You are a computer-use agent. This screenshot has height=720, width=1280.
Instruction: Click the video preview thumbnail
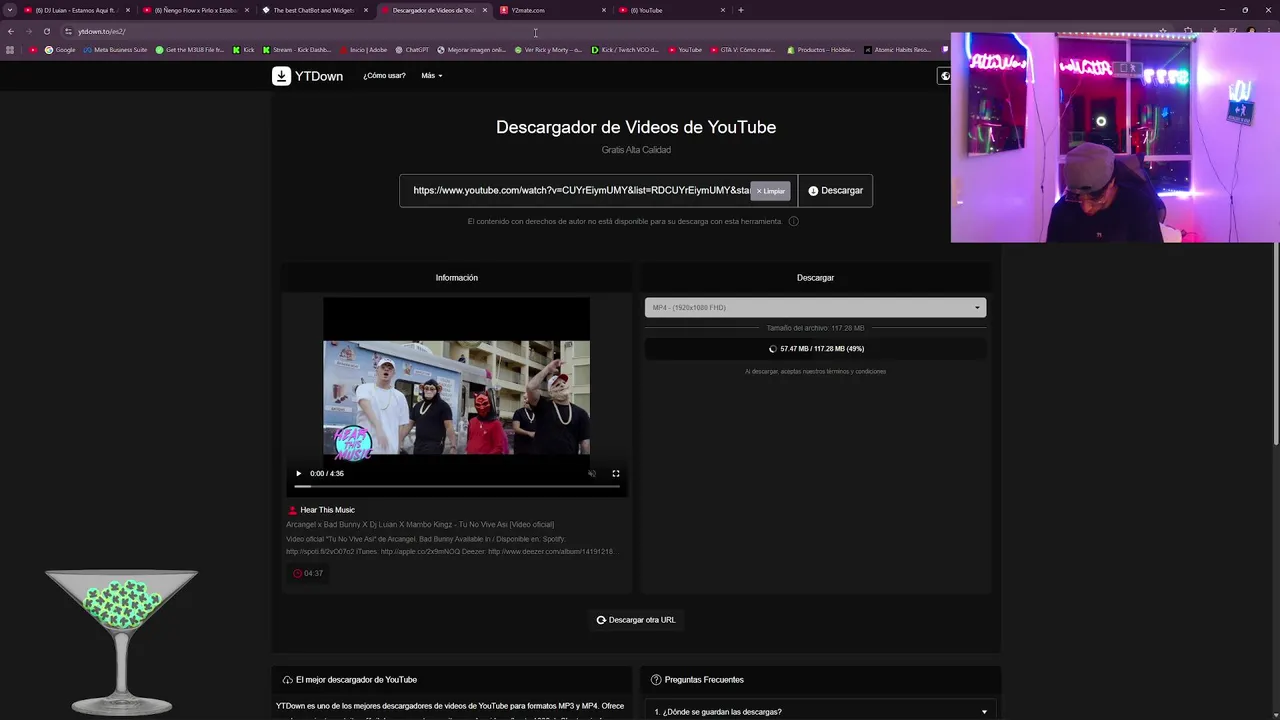(x=456, y=398)
